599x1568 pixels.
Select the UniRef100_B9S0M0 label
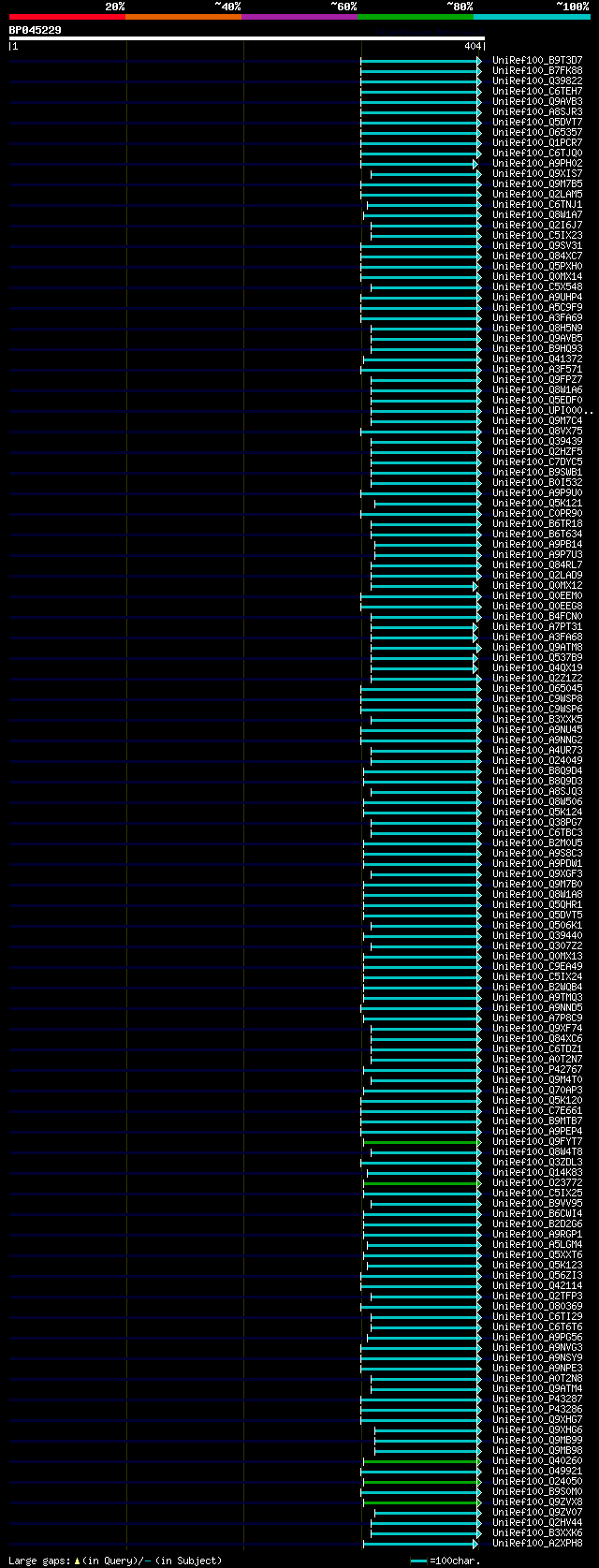coord(537,1491)
